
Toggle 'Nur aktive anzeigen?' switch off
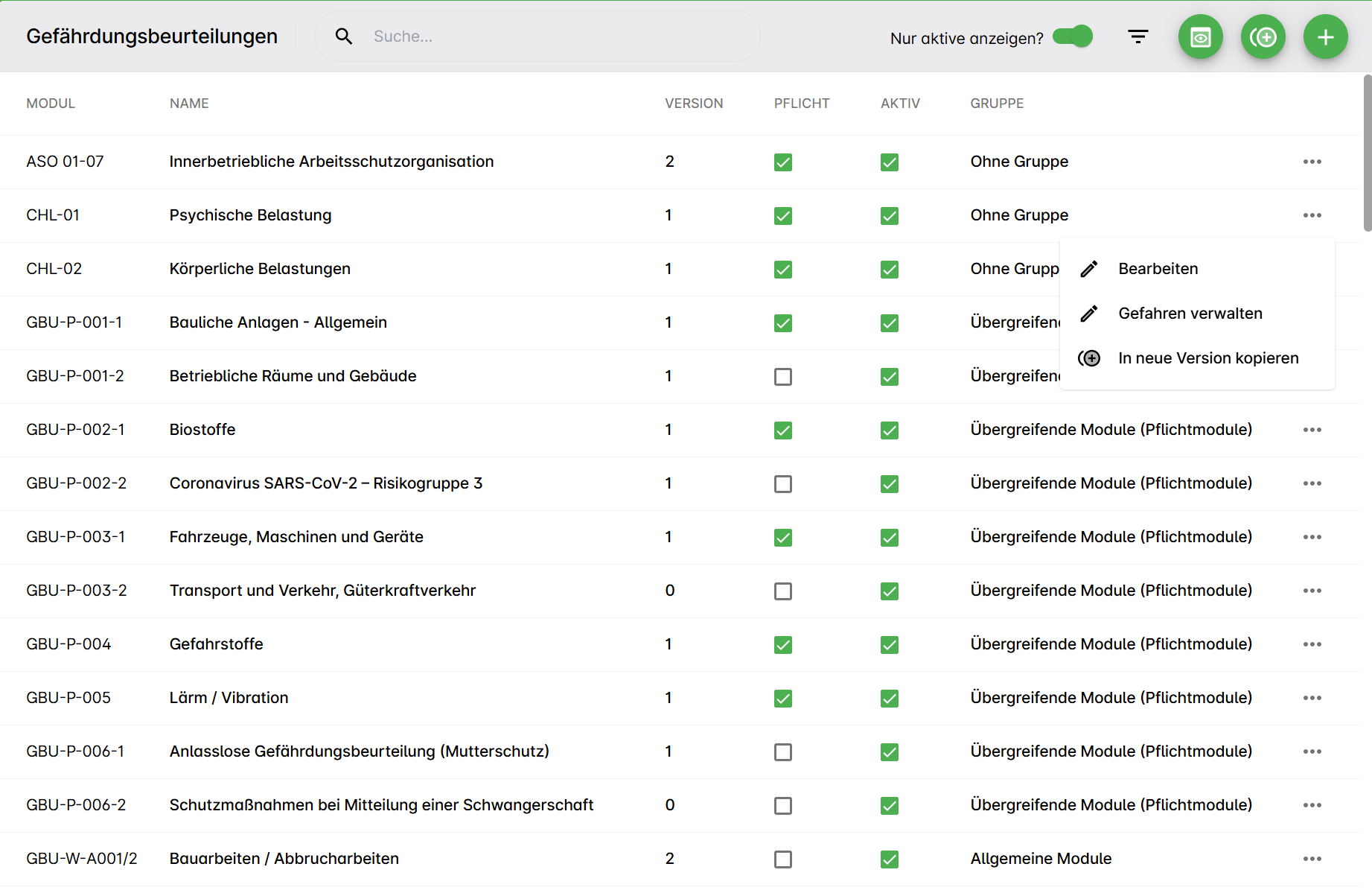[1073, 36]
